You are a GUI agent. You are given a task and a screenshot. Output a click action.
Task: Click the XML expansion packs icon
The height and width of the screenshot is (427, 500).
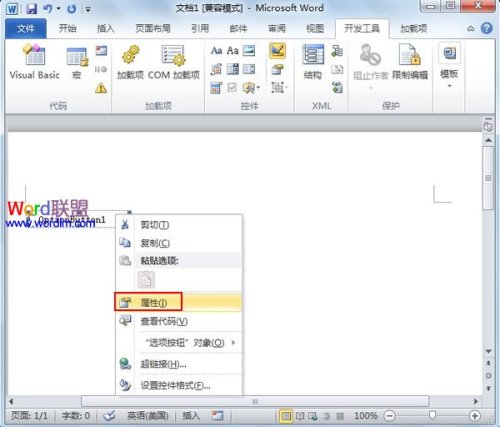pos(337,88)
